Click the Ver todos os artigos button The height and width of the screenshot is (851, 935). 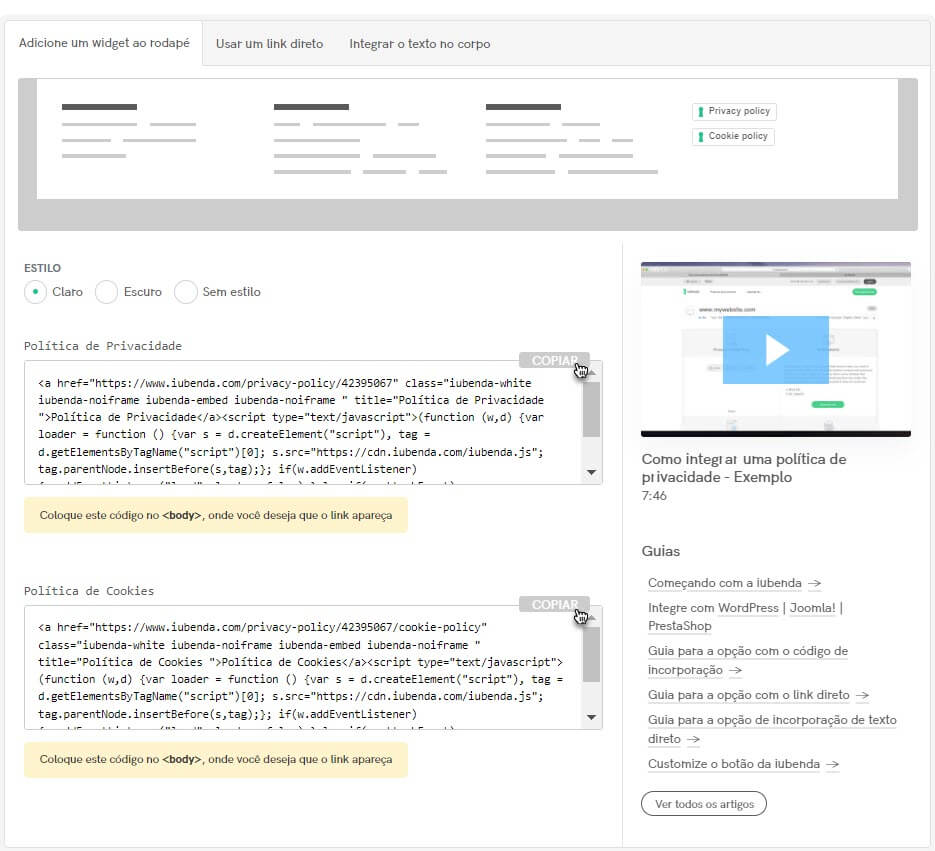tap(704, 804)
